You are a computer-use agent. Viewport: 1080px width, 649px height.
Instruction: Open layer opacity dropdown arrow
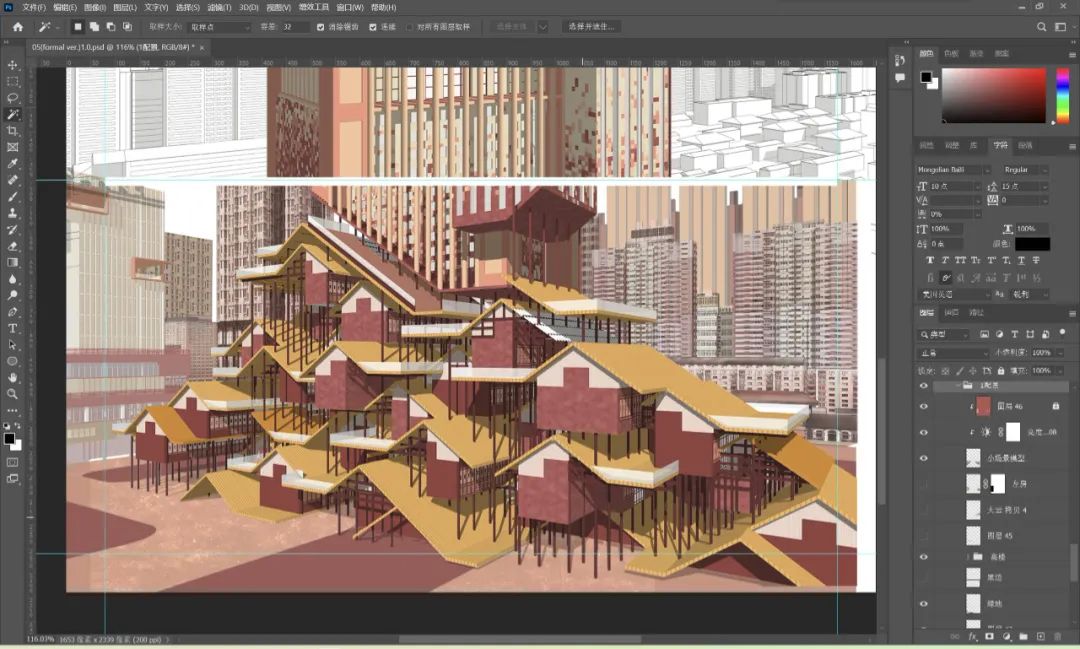click(x=1059, y=353)
